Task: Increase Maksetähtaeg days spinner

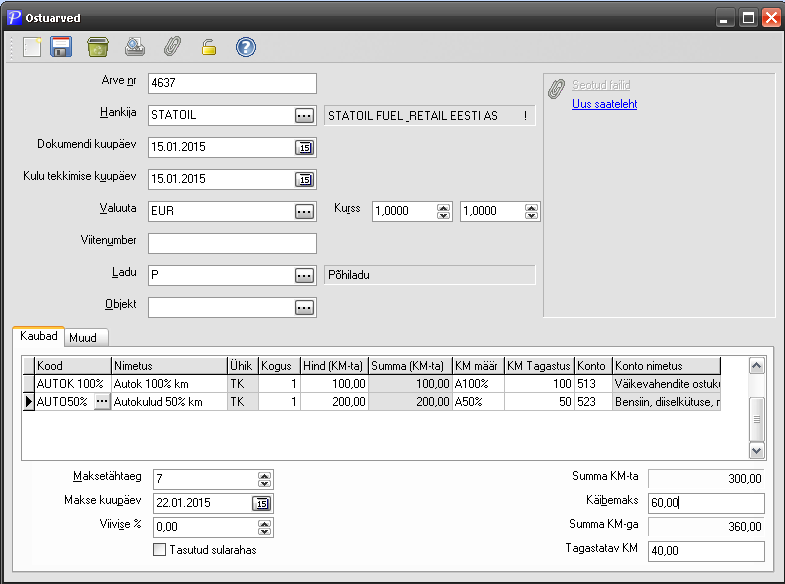Action: (x=264, y=475)
